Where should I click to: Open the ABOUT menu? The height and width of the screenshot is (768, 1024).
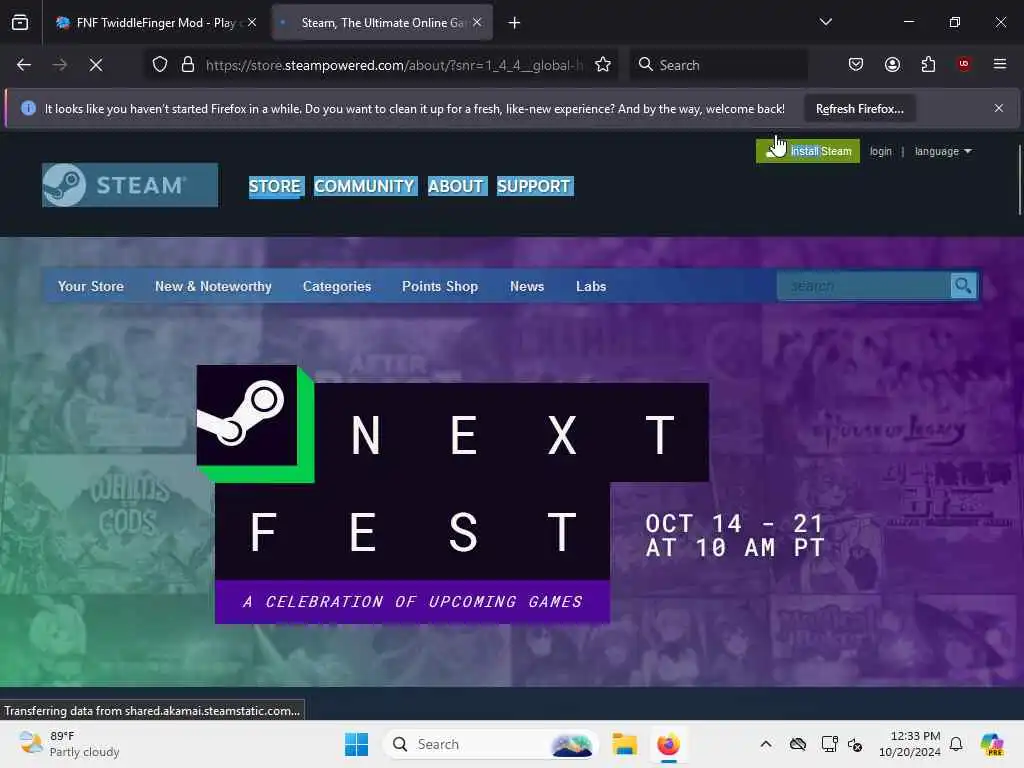pyautogui.click(x=456, y=186)
